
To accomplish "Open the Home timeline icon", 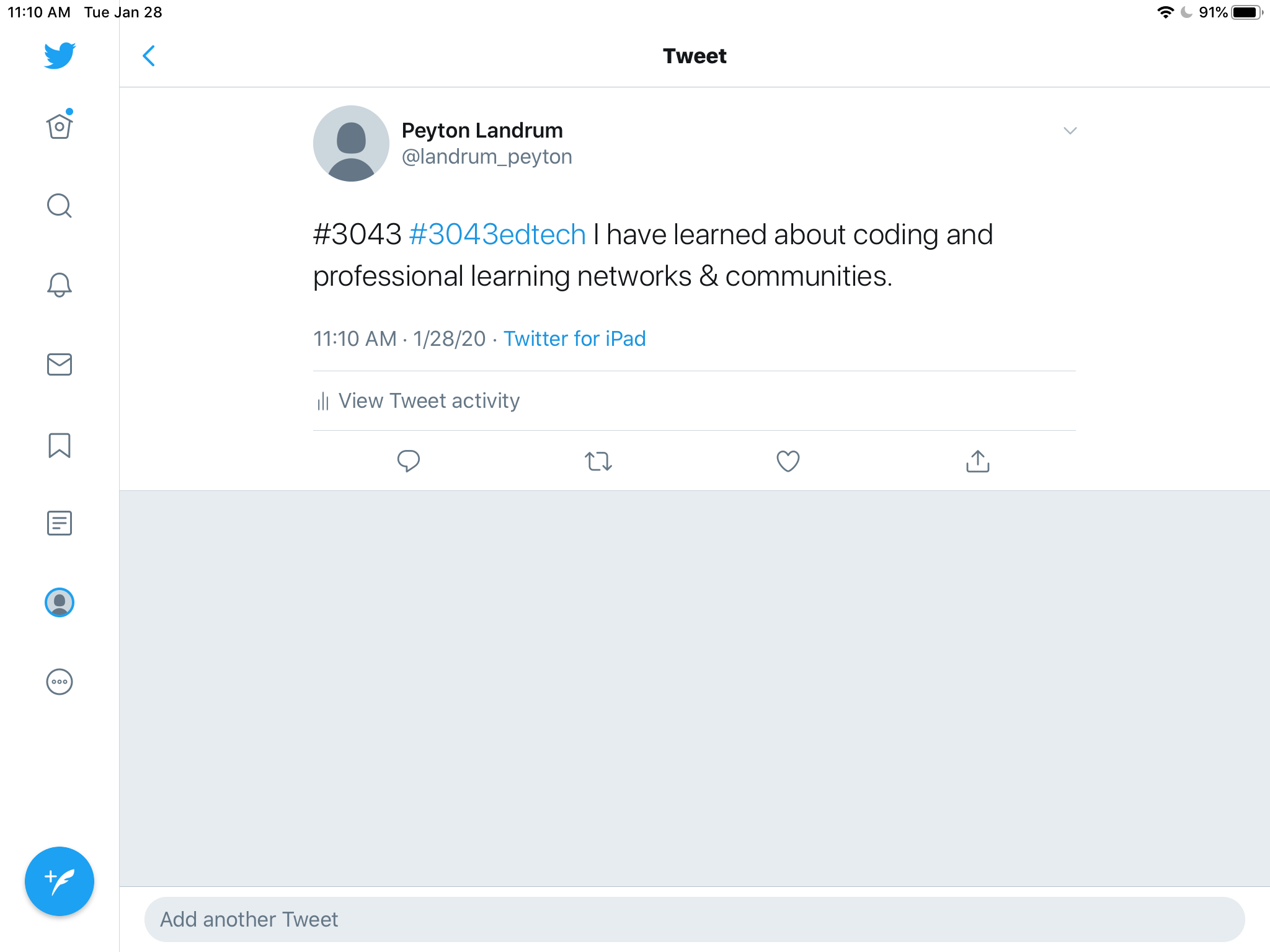I will pos(60,126).
